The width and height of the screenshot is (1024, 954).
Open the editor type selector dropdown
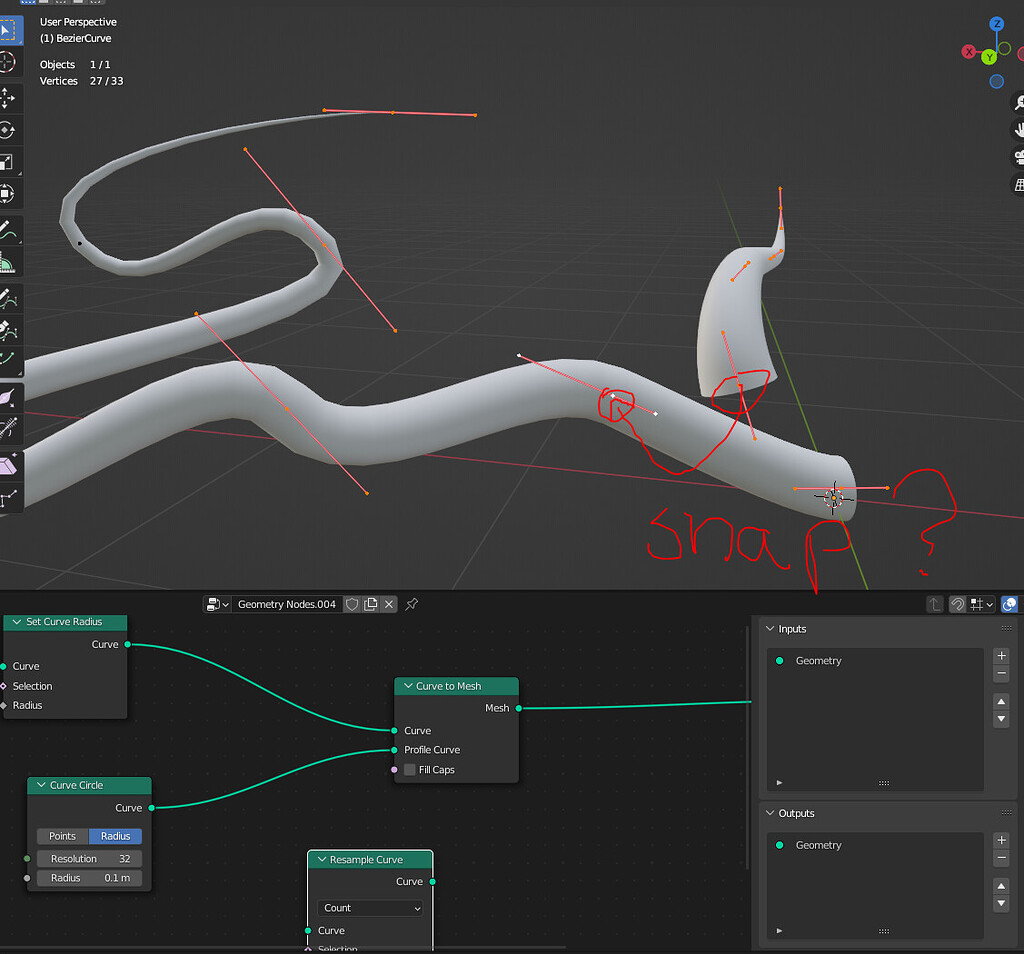(218, 604)
